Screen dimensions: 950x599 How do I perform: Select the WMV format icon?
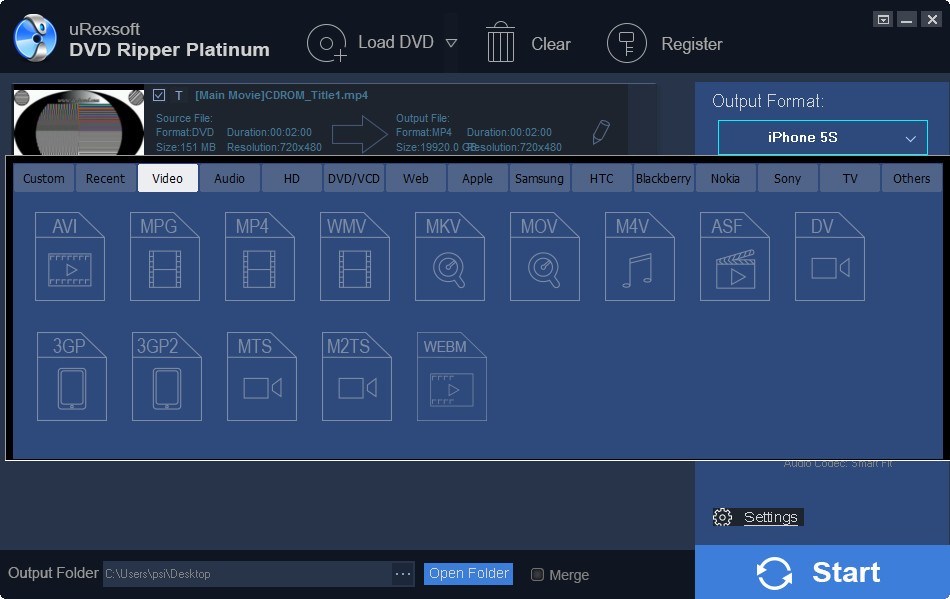point(355,256)
